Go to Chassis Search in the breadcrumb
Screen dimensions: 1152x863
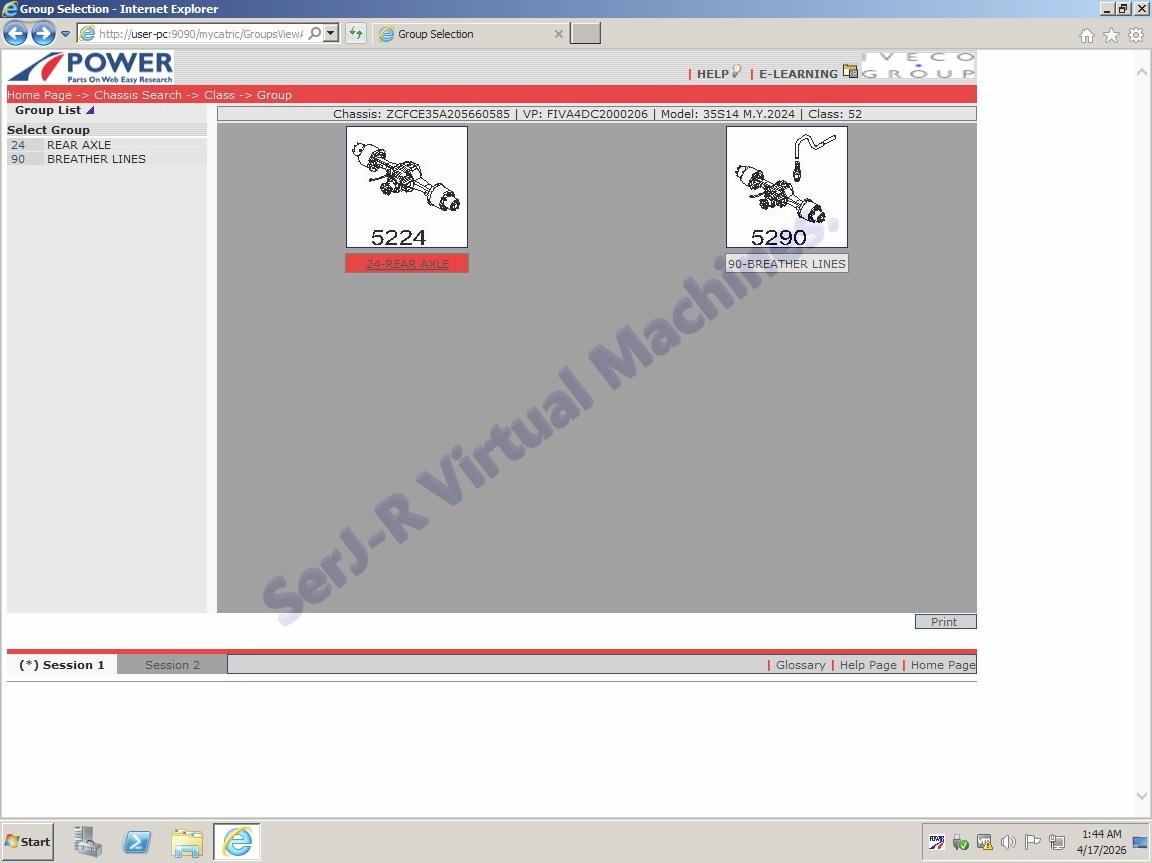(138, 95)
